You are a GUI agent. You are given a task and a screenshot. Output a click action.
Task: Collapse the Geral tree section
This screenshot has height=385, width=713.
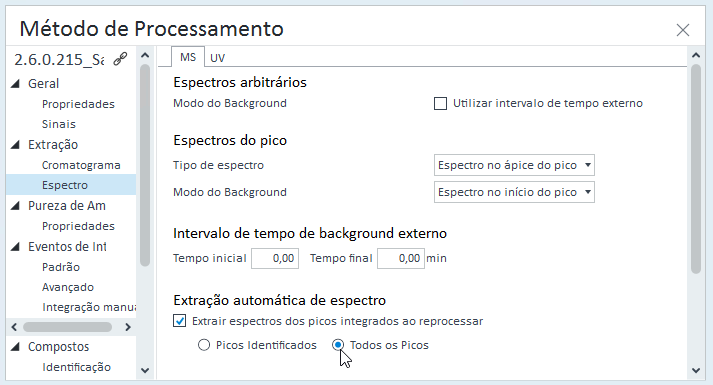(15, 84)
